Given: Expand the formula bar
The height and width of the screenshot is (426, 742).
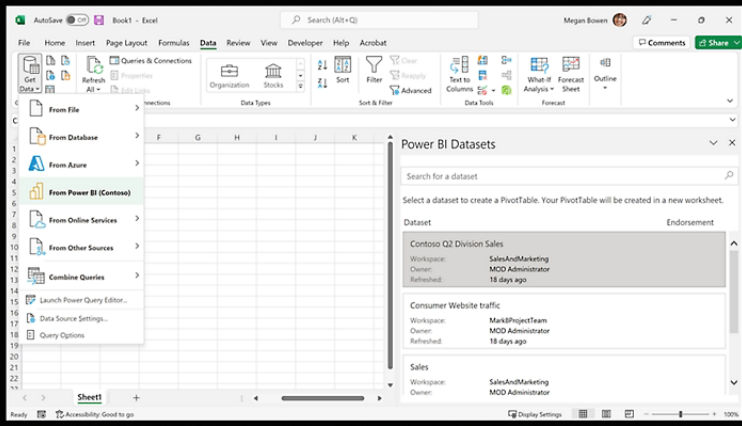Looking at the screenshot, I should click(732, 120).
